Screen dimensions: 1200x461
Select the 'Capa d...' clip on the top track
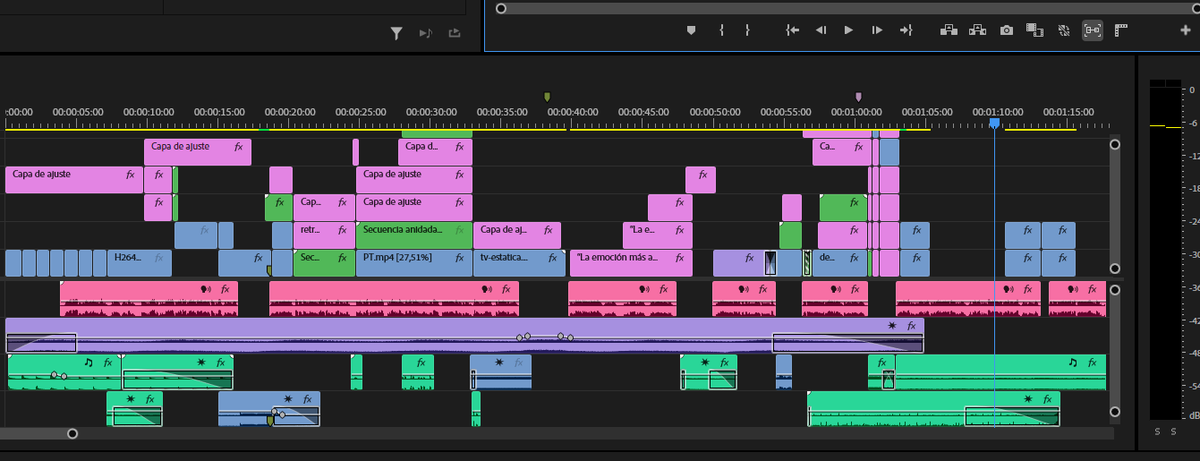[x=435, y=152]
